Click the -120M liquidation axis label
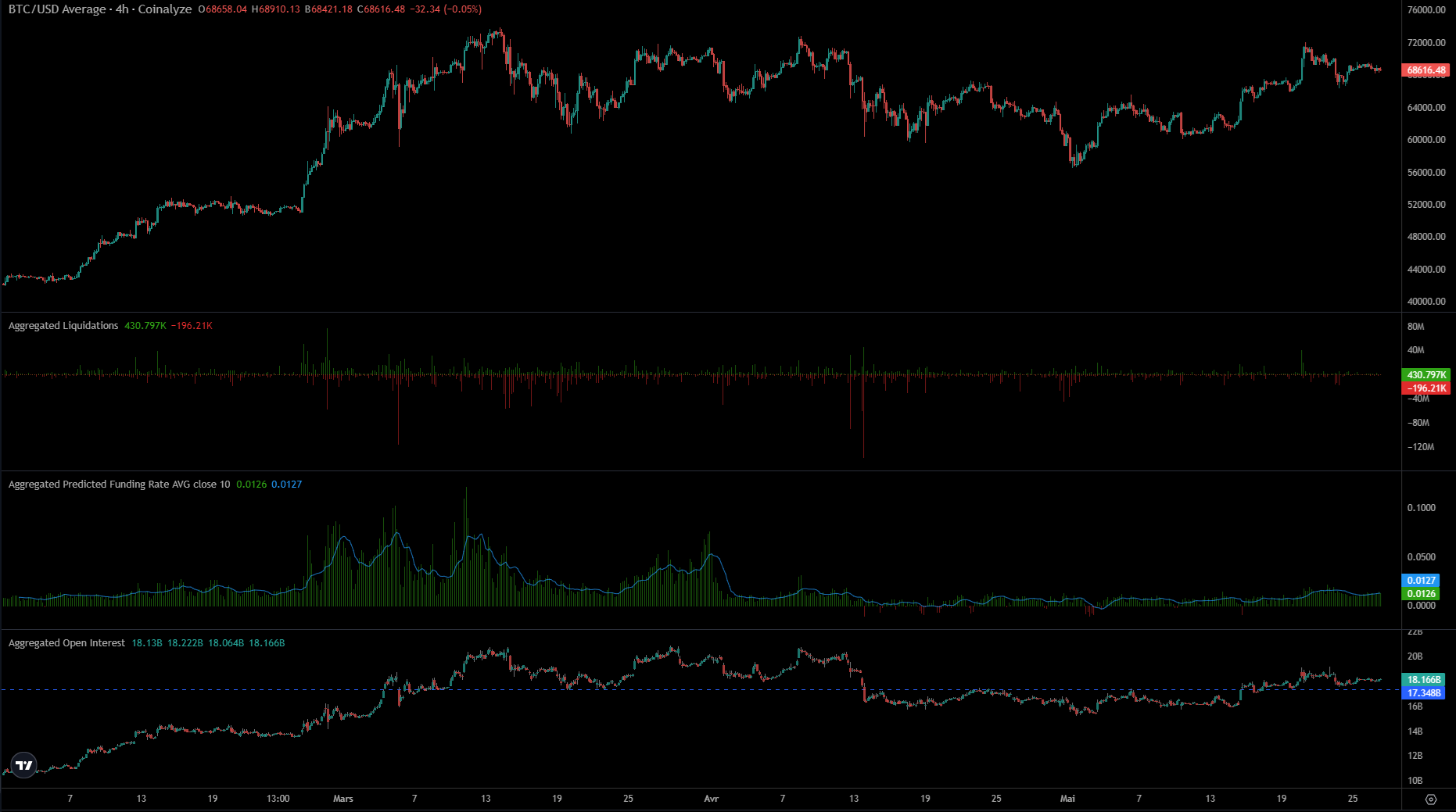The width and height of the screenshot is (1456, 812). coord(1421,447)
